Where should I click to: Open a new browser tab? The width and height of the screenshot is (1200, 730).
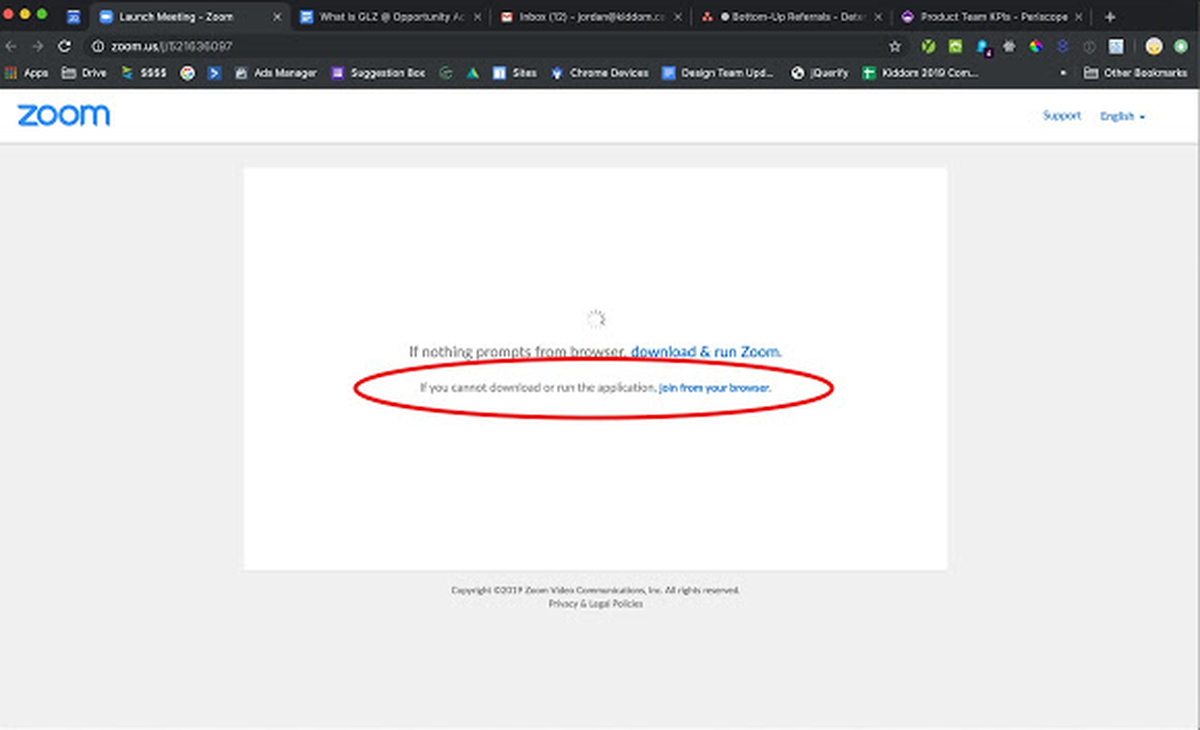[1110, 16]
